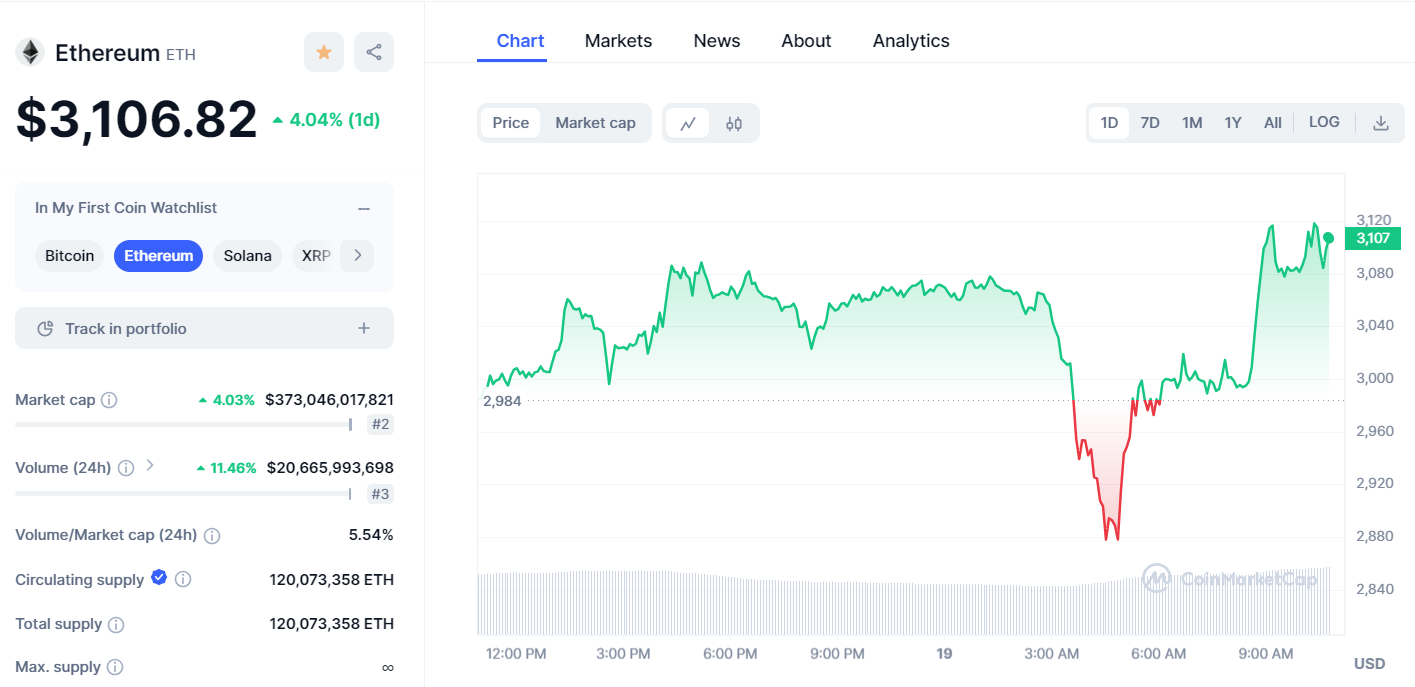Click the $3,106.82 price value
The height and width of the screenshot is (687, 1415).
pos(136,119)
